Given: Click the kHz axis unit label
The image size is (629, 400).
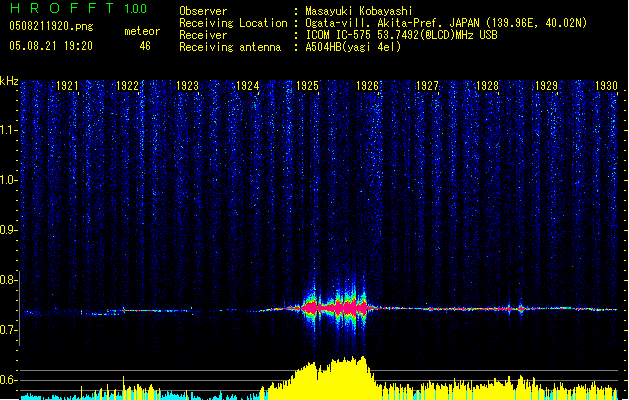Looking at the screenshot, I should pos(9,81).
